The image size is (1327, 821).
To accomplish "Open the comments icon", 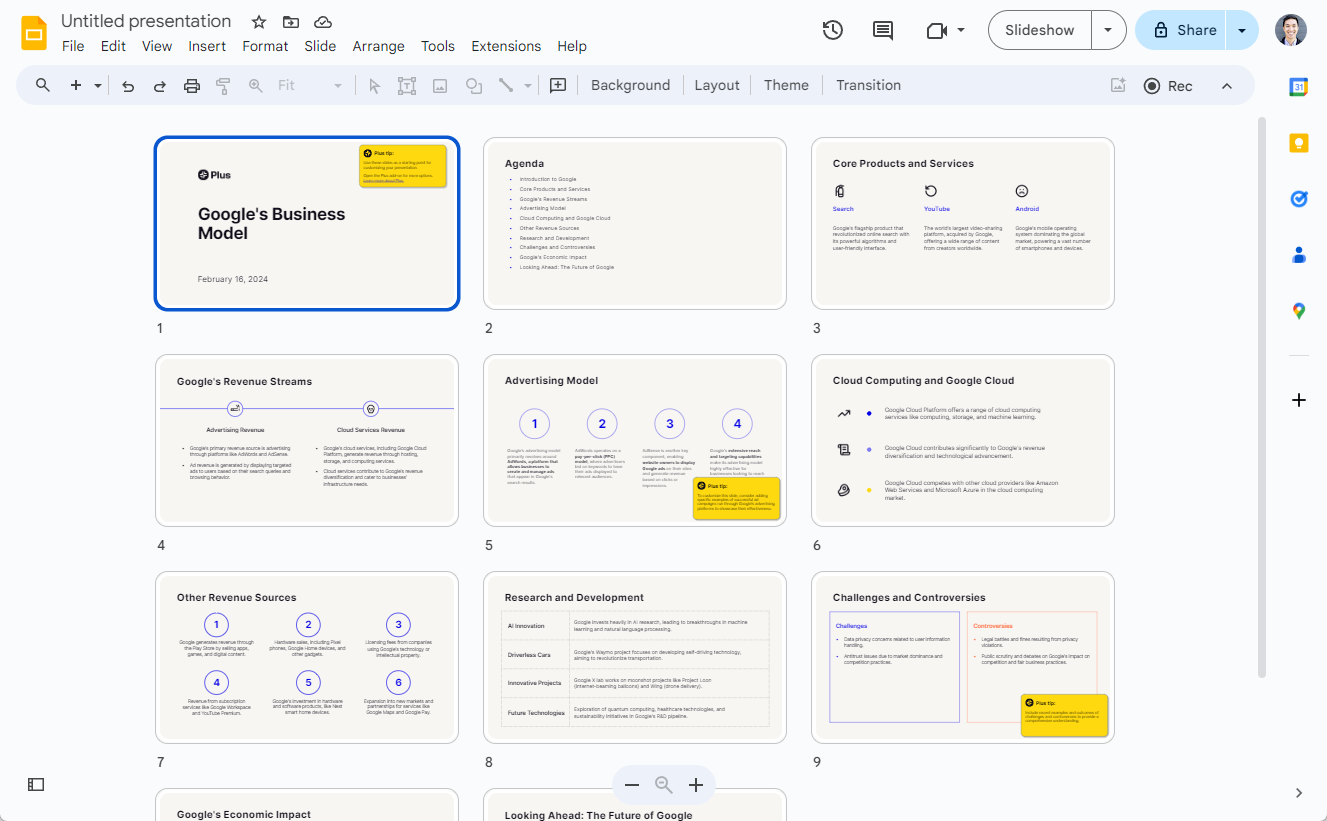I will (883, 30).
